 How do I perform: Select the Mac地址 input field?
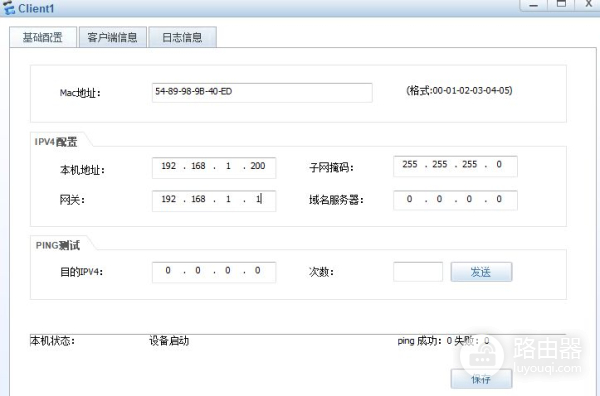coord(262,93)
